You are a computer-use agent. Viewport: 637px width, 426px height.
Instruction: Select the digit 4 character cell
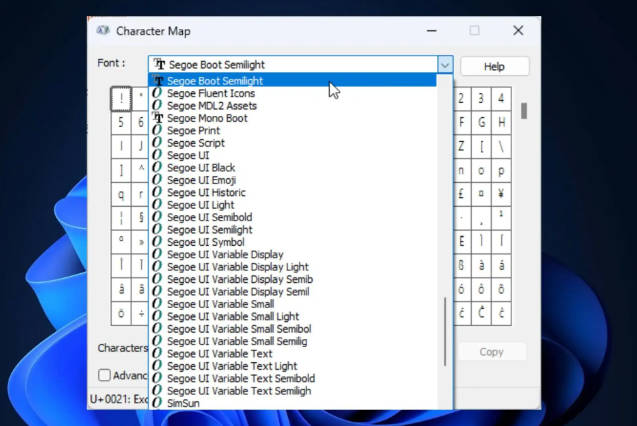click(x=501, y=99)
